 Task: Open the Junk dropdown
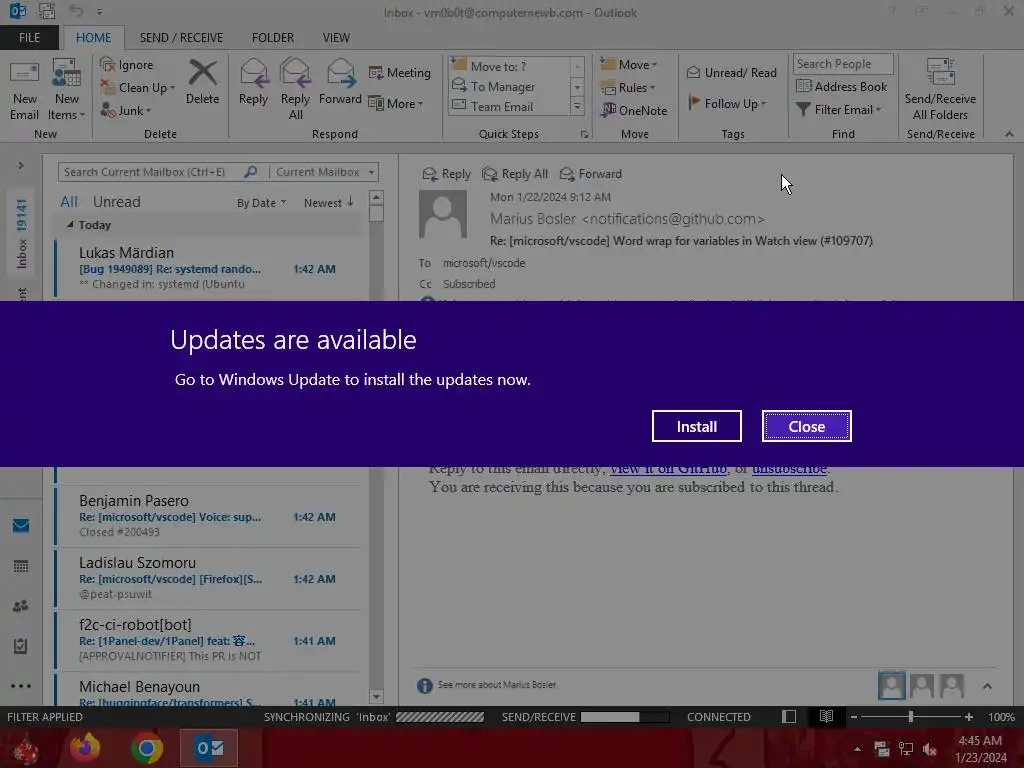pyautogui.click(x=126, y=110)
